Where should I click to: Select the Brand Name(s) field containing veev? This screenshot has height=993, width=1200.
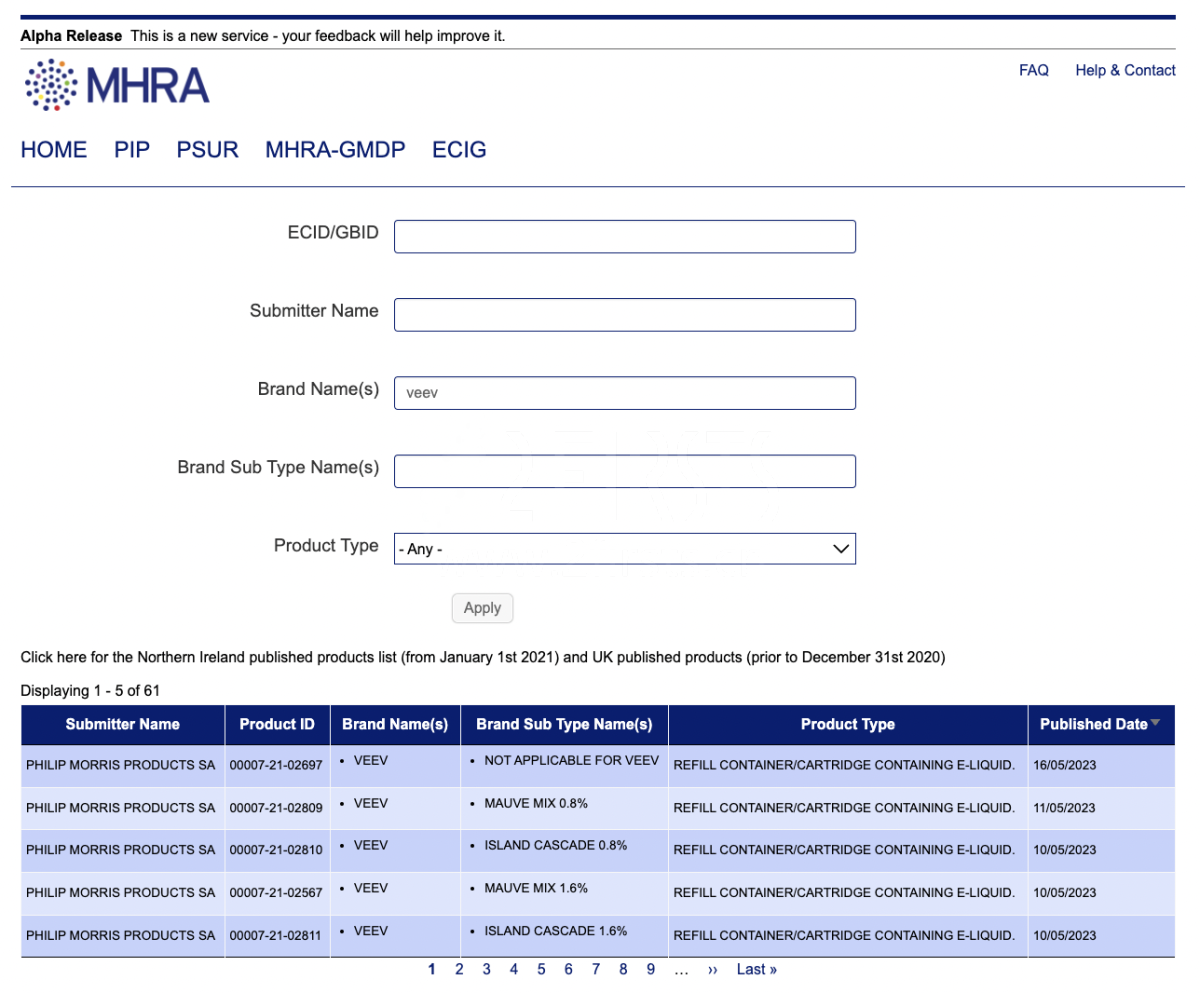click(x=625, y=393)
